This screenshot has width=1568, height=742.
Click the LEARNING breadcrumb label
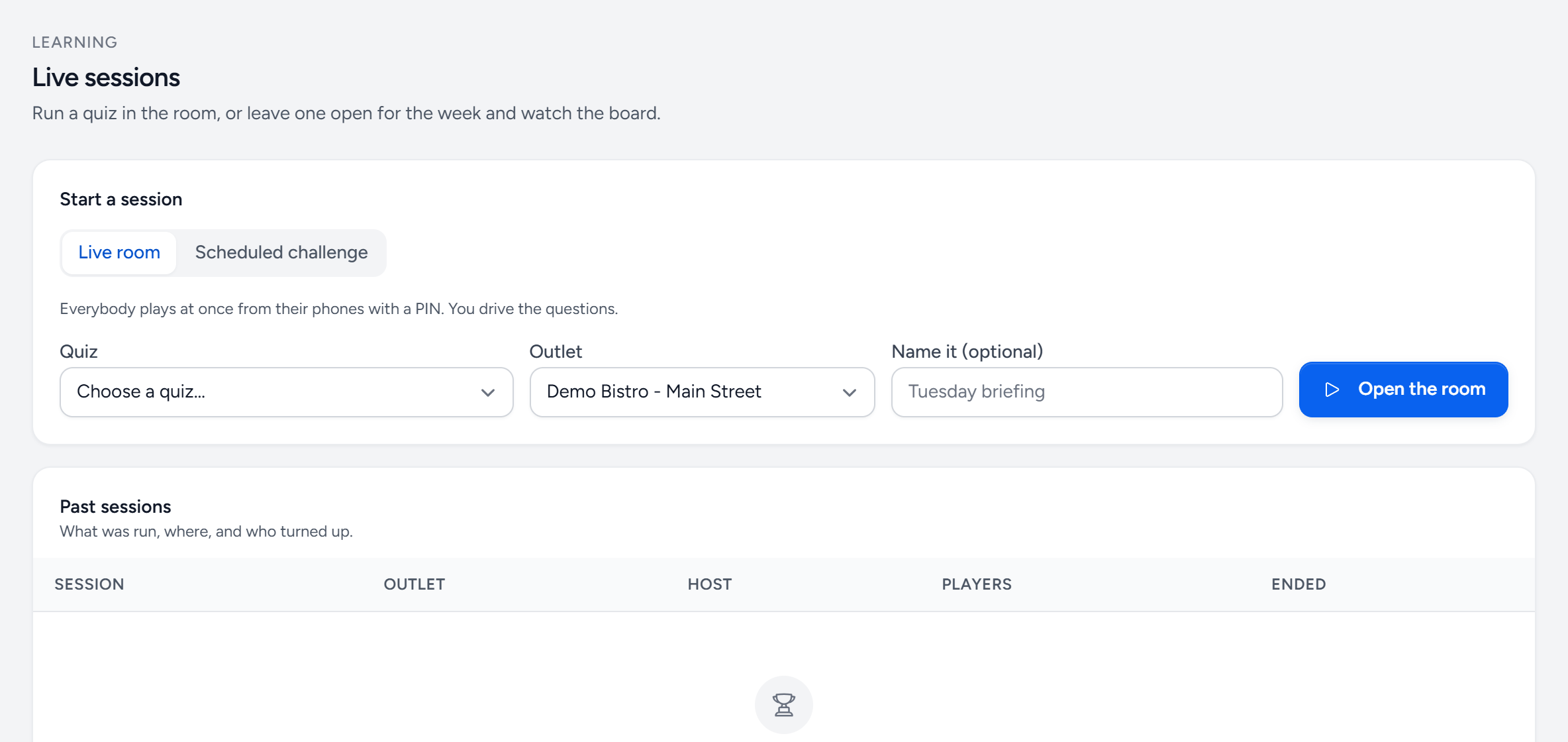[x=75, y=42]
